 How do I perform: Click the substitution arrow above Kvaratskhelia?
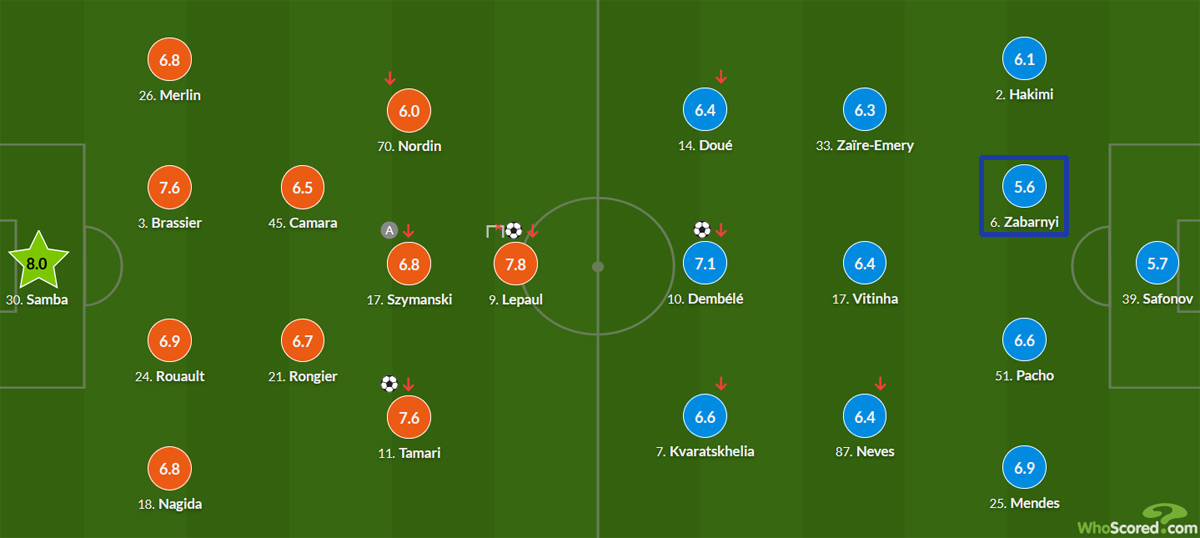(x=721, y=383)
